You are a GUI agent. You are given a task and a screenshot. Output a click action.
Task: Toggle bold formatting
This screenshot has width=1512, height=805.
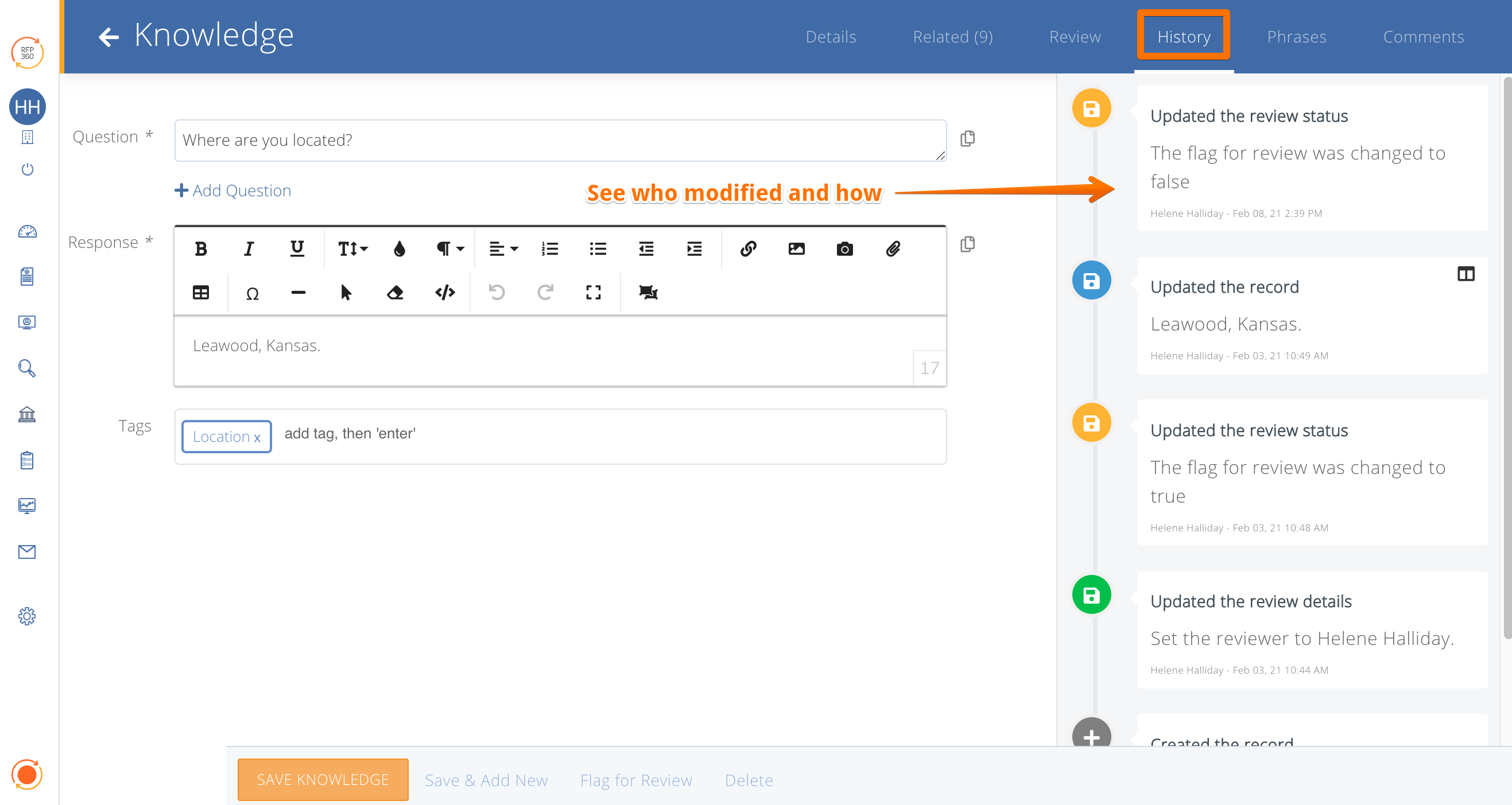(x=201, y=249)
